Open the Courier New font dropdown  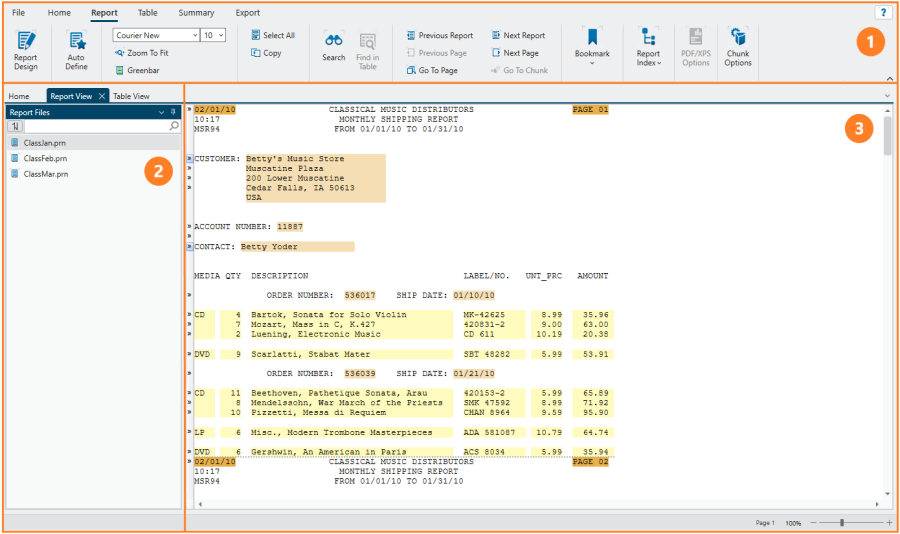coord(156,35)
